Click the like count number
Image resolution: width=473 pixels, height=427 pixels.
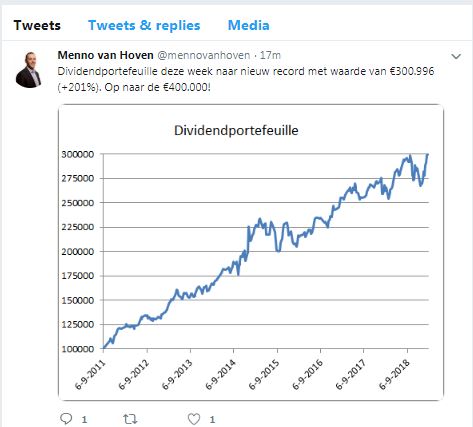(212, 419)
